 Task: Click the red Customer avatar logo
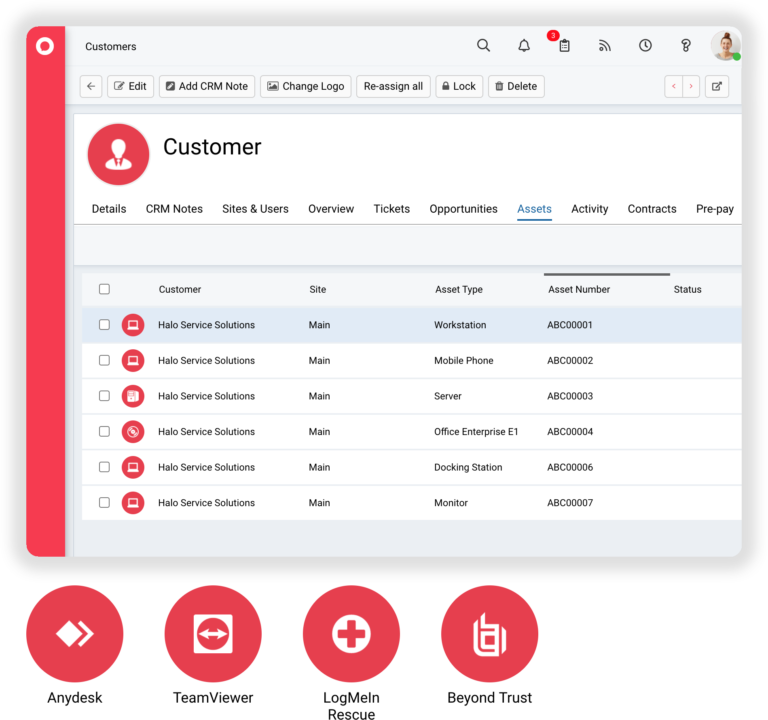(x=119, y=154)
